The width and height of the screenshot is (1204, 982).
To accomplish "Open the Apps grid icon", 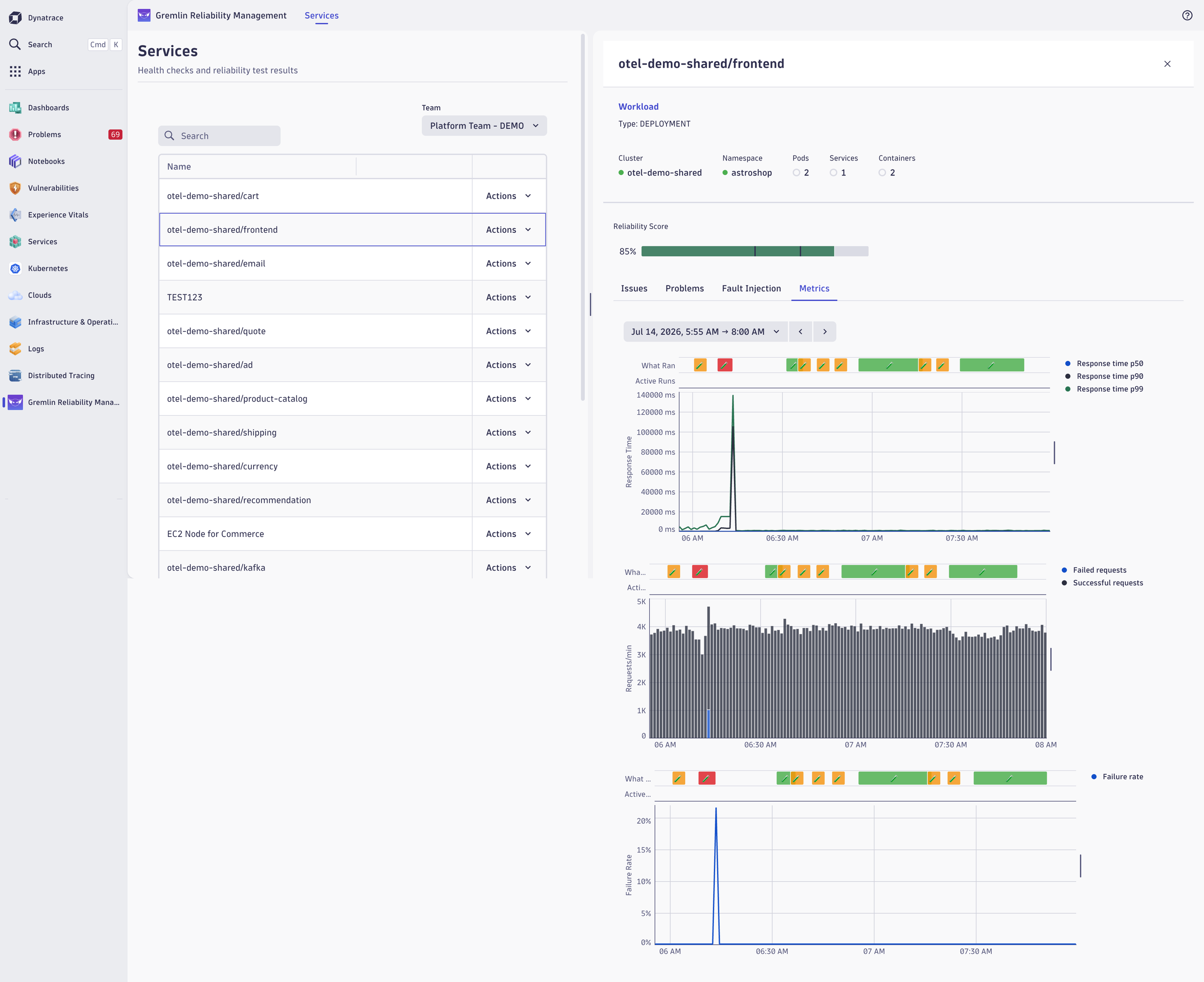I will coord(15,71).
